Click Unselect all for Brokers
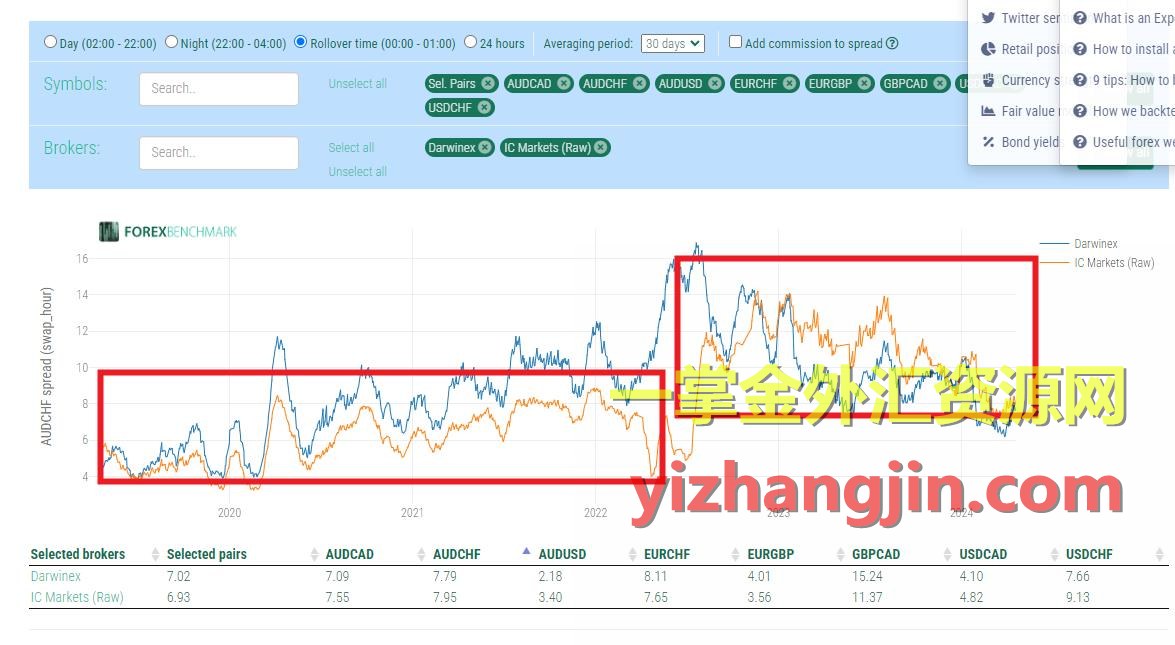This screenshot has height=645, width=1175. [x=357, y=172]
